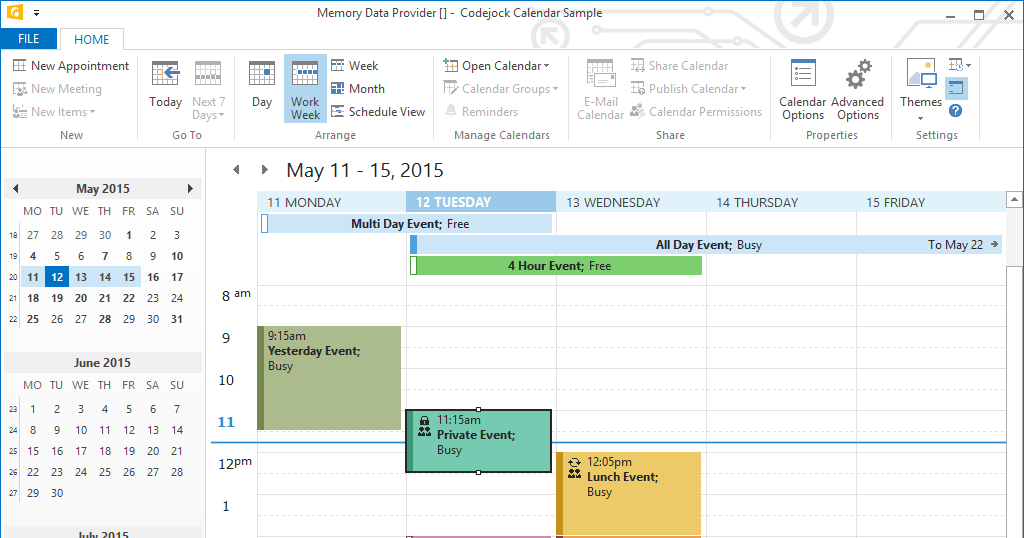Create a New Appointment
The height and width of the screenshot is (538, 1024).
[71, 66]
